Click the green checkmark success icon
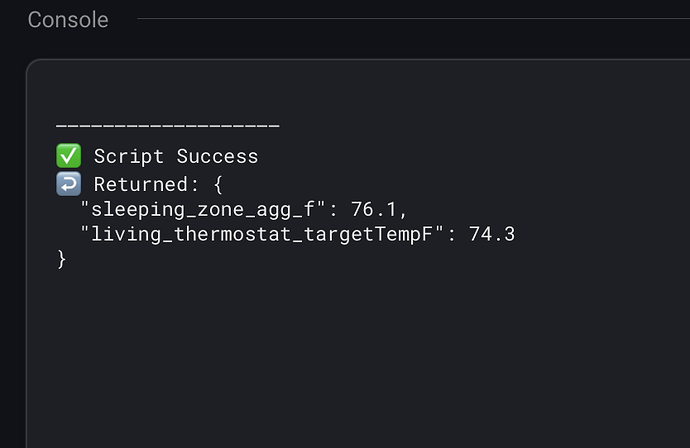This screenshot has width=690, height=448. pyautogui.click(x=68, y=156)
